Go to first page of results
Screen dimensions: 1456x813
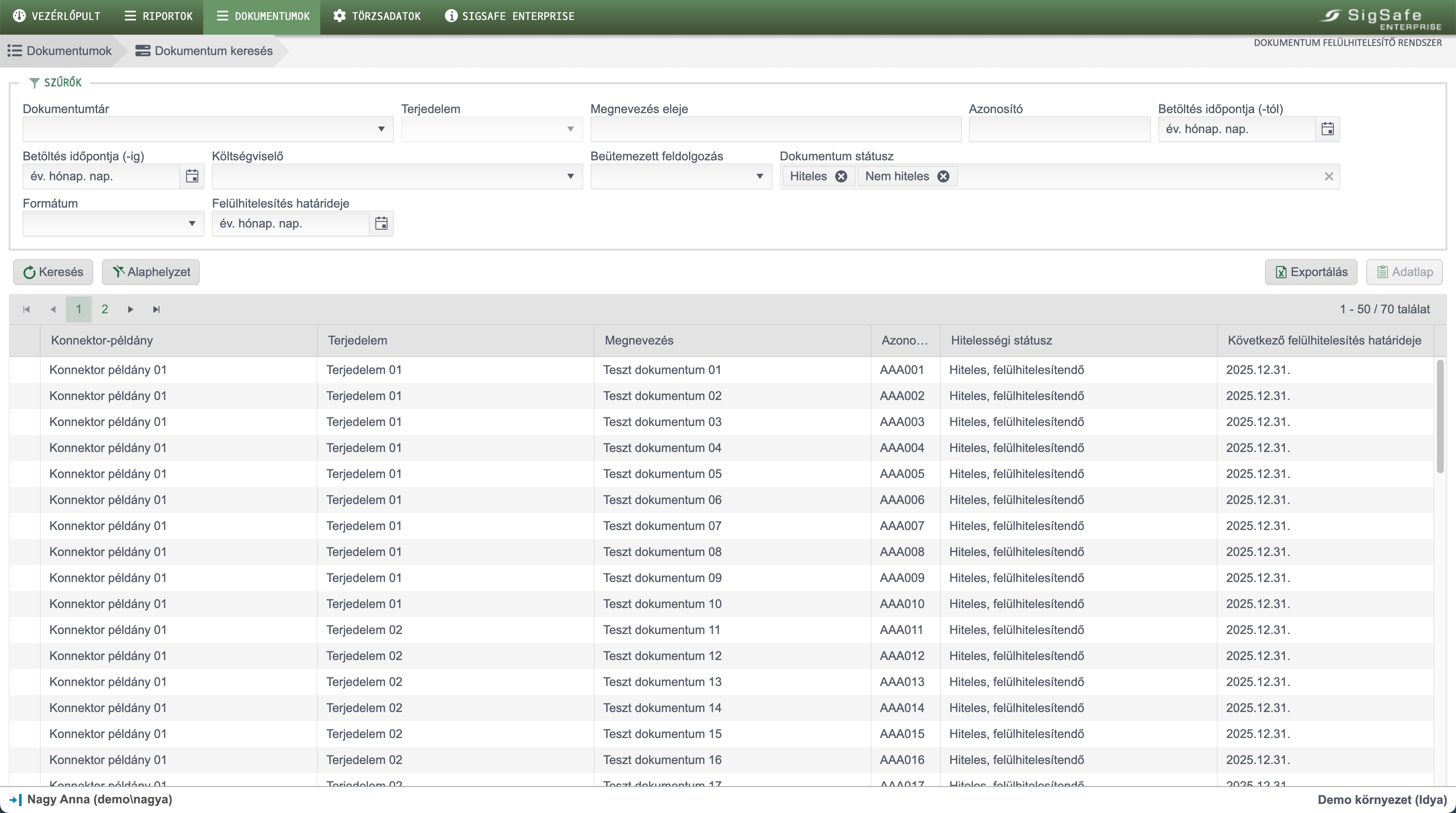click(26, 309)
